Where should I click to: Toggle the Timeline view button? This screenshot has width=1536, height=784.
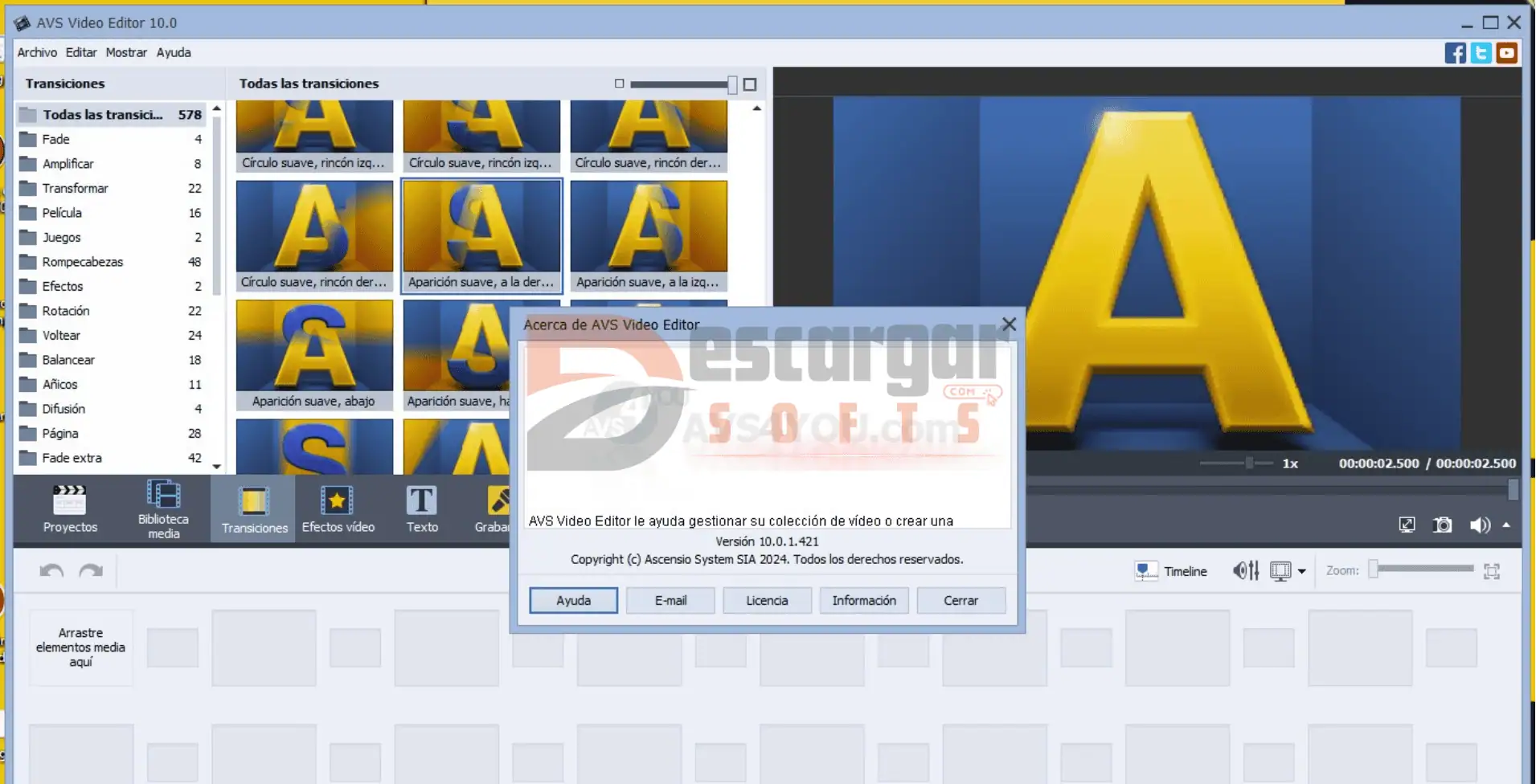click(x=1171, y=571)
